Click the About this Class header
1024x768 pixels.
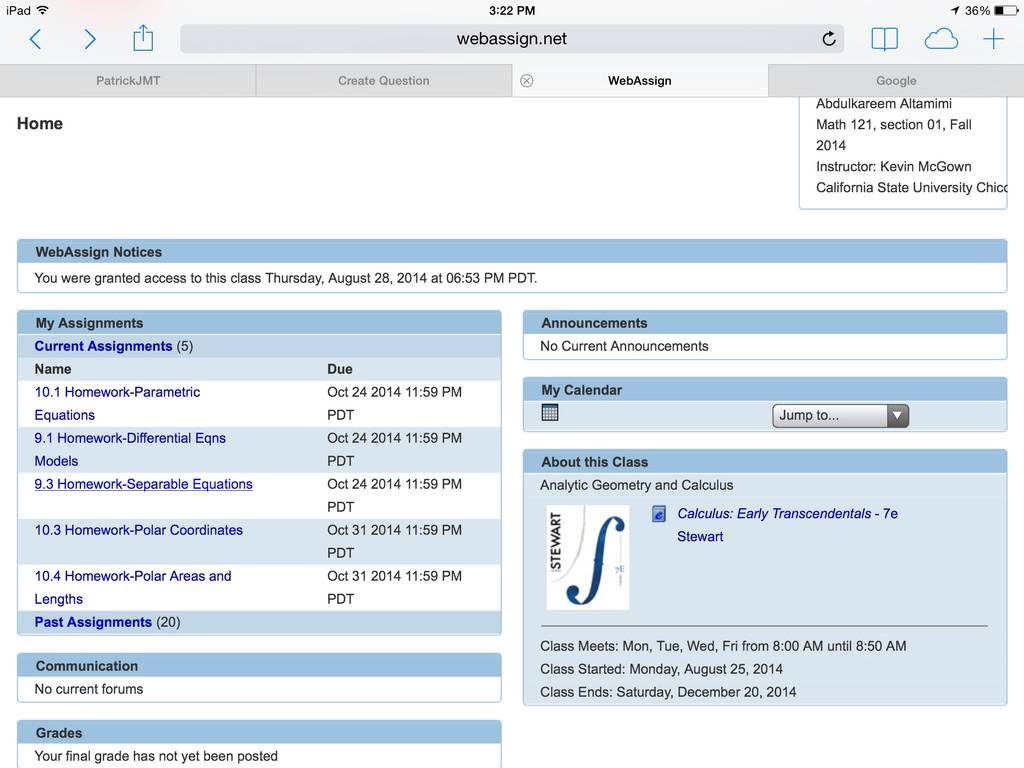coord(765,462)
